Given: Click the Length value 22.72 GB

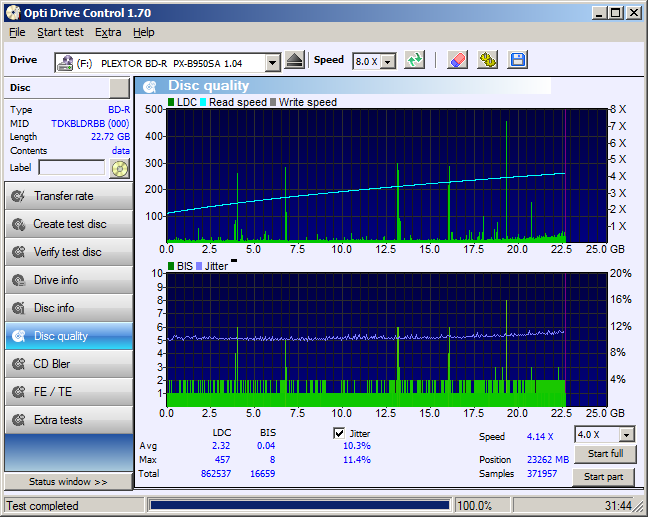Looking at the screenshot, I should point(110,137).
